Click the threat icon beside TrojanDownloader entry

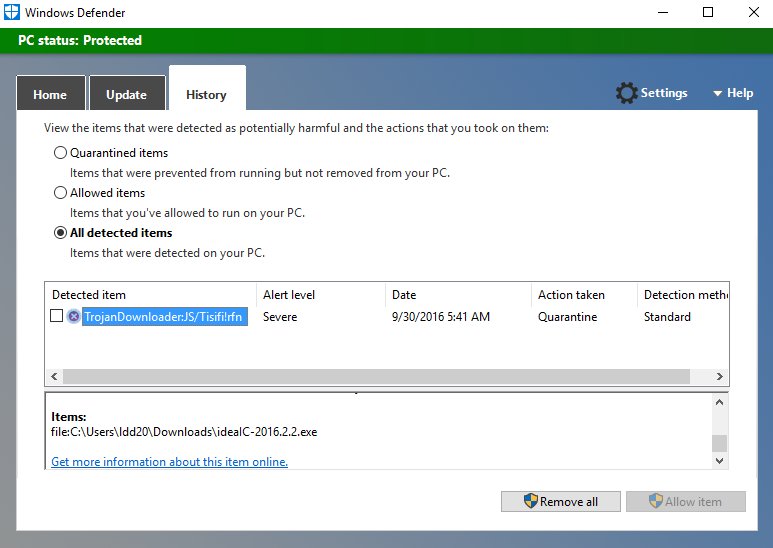tap(73, 316)
